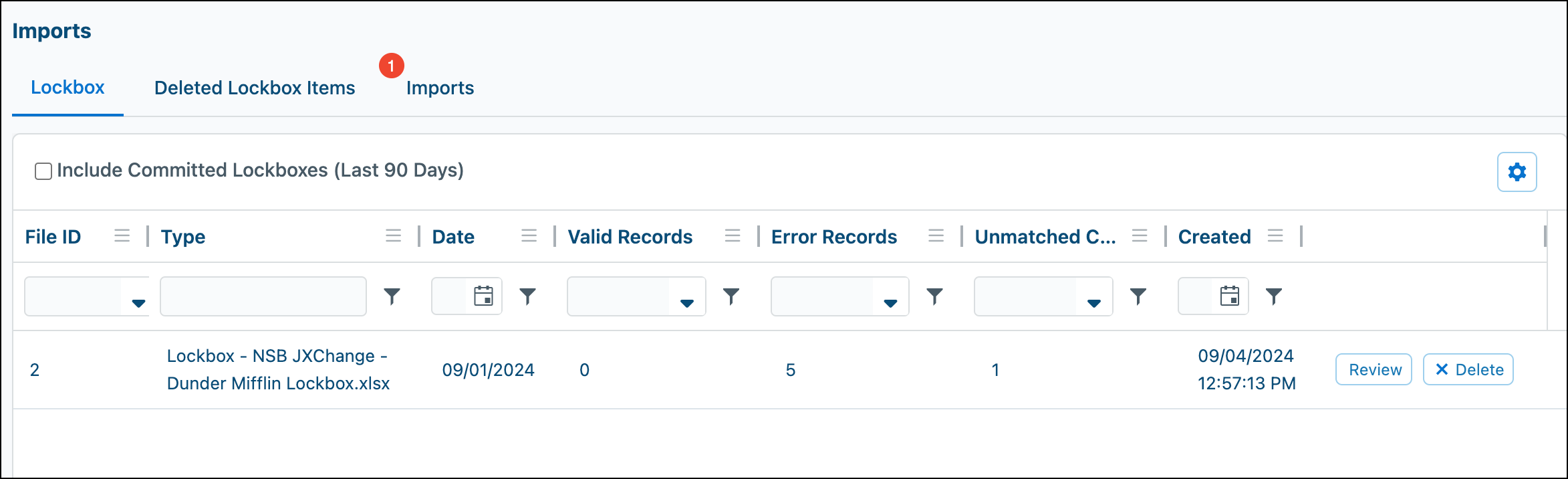The width and height of the screenshot is (1568, 479).
Task: Open grid settings gear icon
Action: coord(1517,172)
